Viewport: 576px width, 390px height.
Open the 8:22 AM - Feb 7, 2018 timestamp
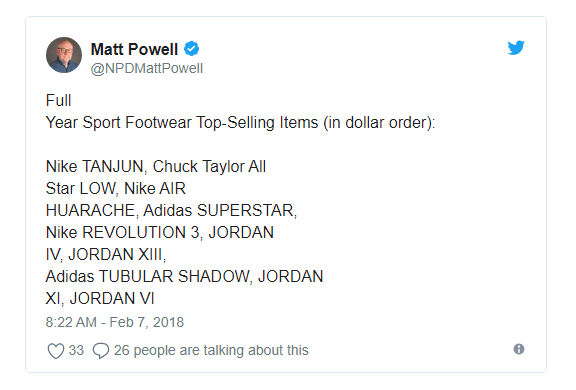coord(115,322)
